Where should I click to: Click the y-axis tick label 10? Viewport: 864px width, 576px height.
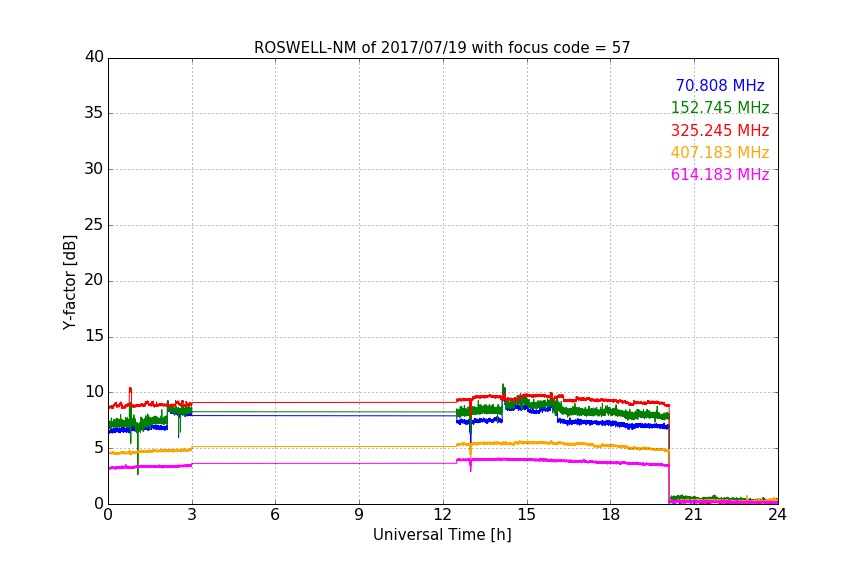94,392
